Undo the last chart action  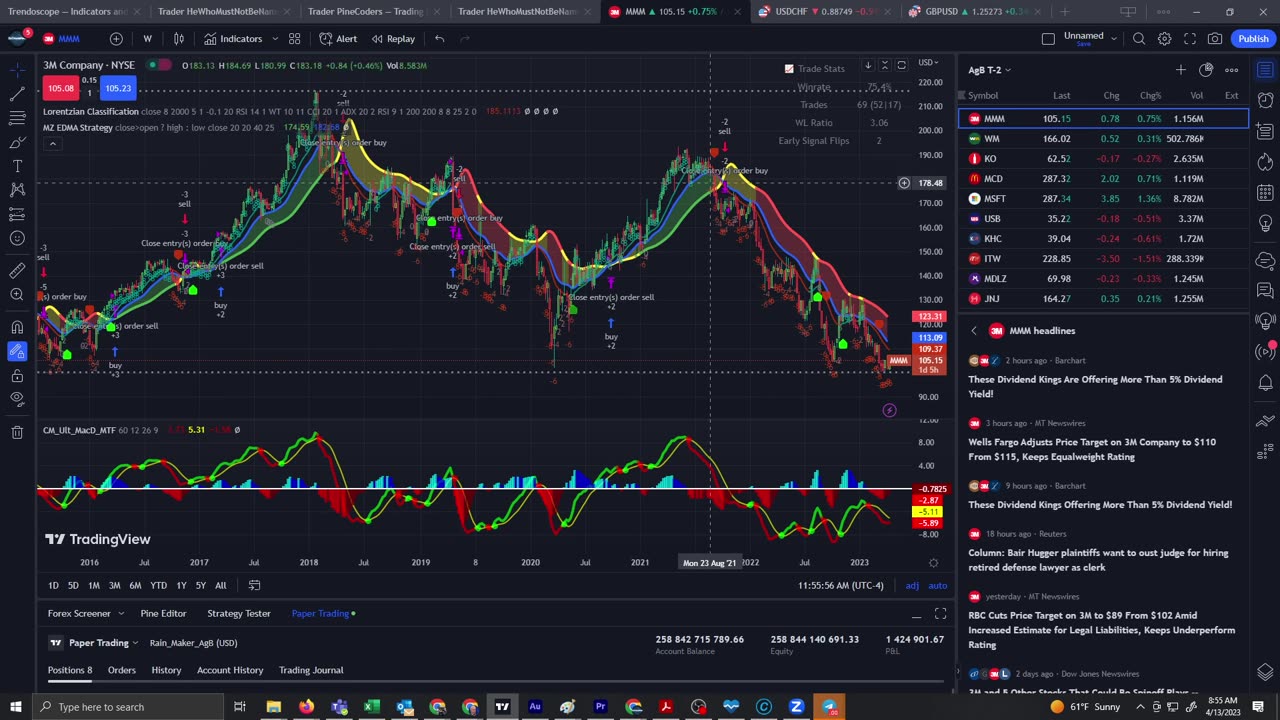tap(439, 39)
